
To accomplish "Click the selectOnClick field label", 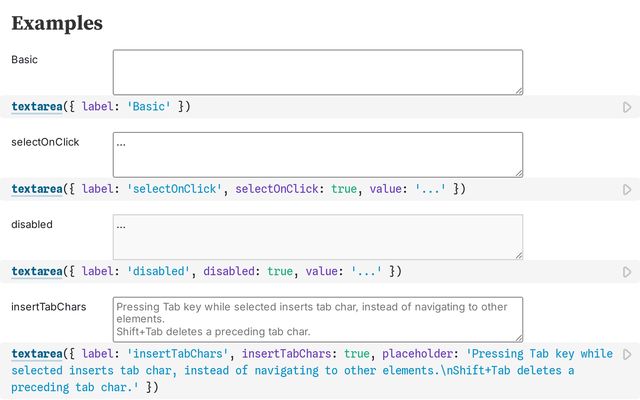I will pyautogui.click(x=45, y=142).
